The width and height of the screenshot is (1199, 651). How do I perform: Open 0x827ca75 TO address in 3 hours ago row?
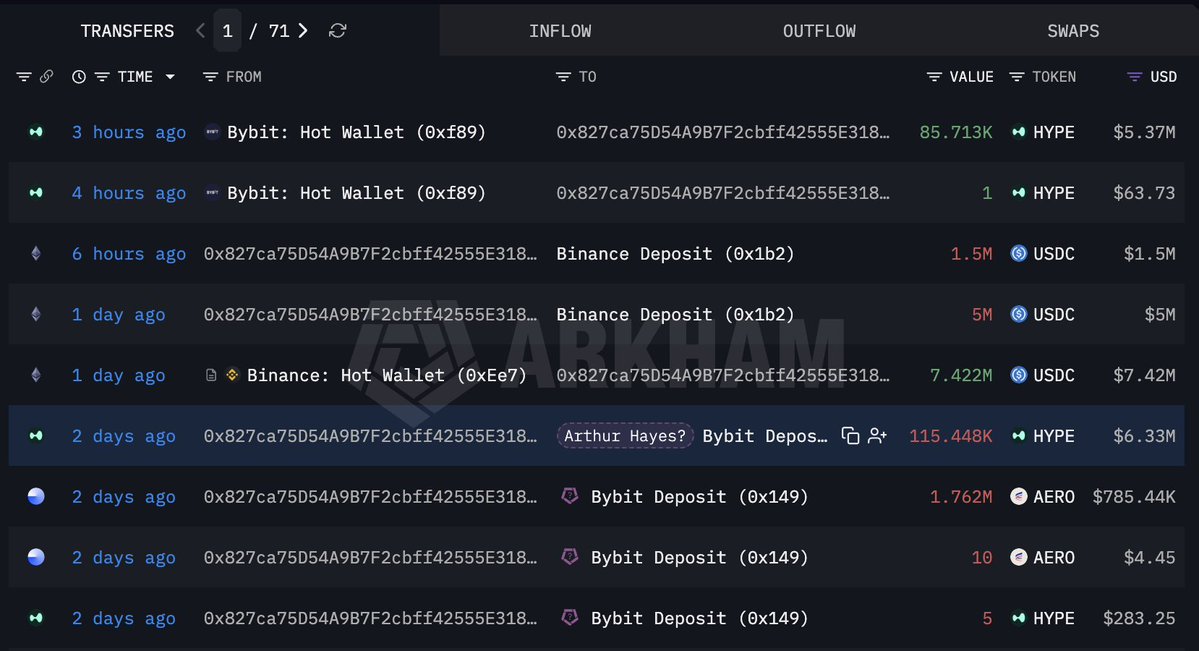723,132
